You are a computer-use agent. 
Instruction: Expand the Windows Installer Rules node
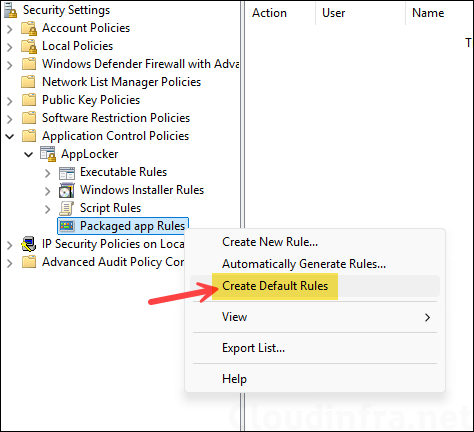48,191
